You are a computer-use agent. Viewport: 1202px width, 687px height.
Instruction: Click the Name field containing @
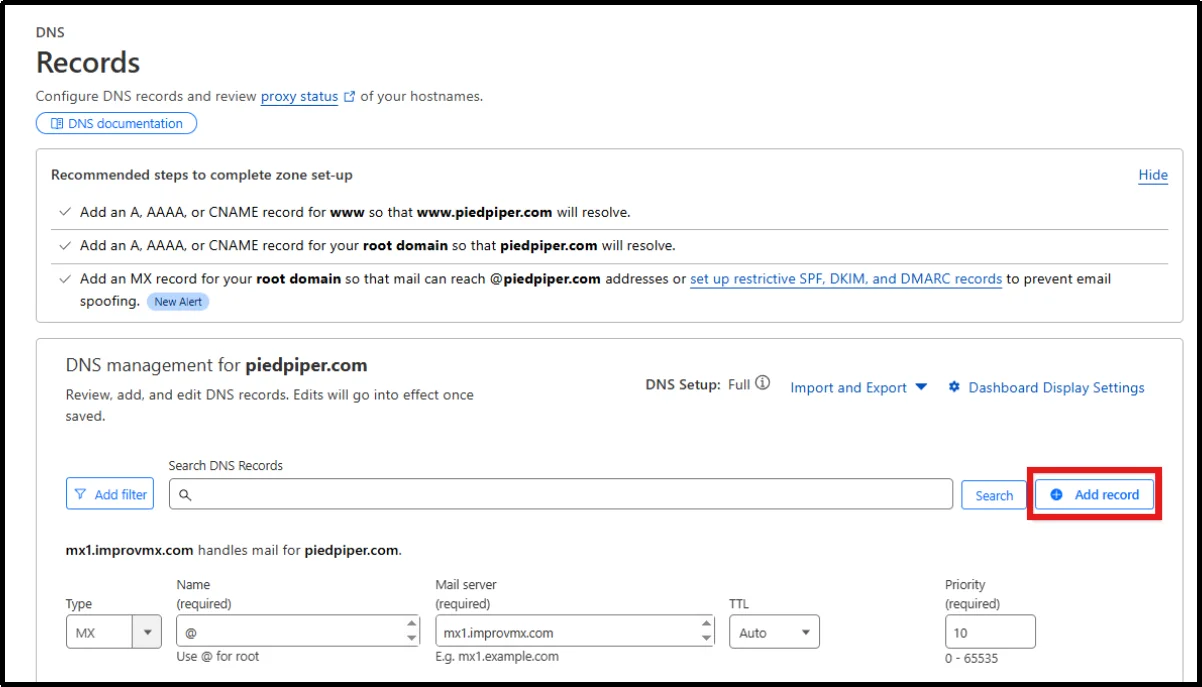pyautogui.click(x=298, y=632)
